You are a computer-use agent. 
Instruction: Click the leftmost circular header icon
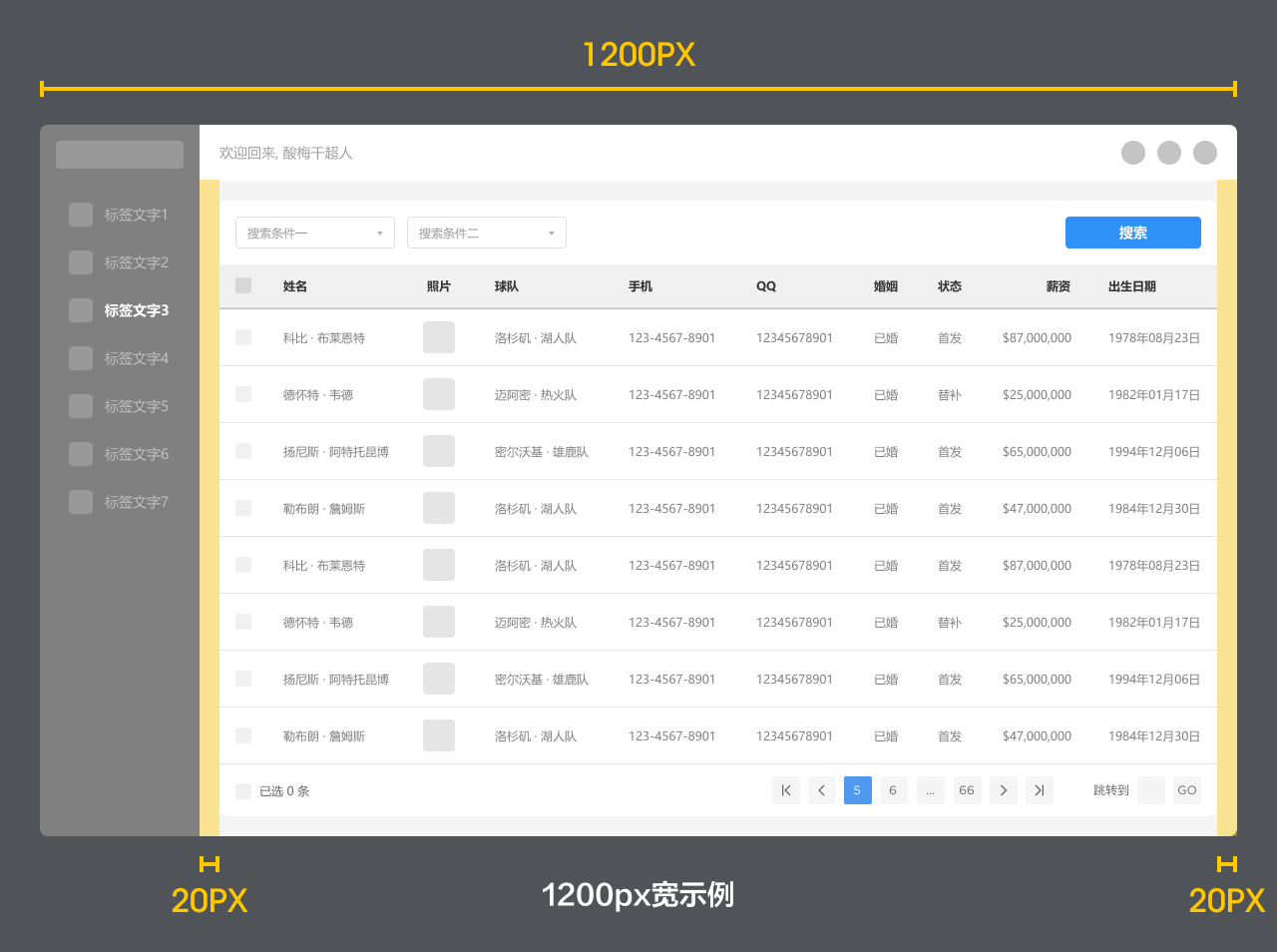(x=1133, y=153)
